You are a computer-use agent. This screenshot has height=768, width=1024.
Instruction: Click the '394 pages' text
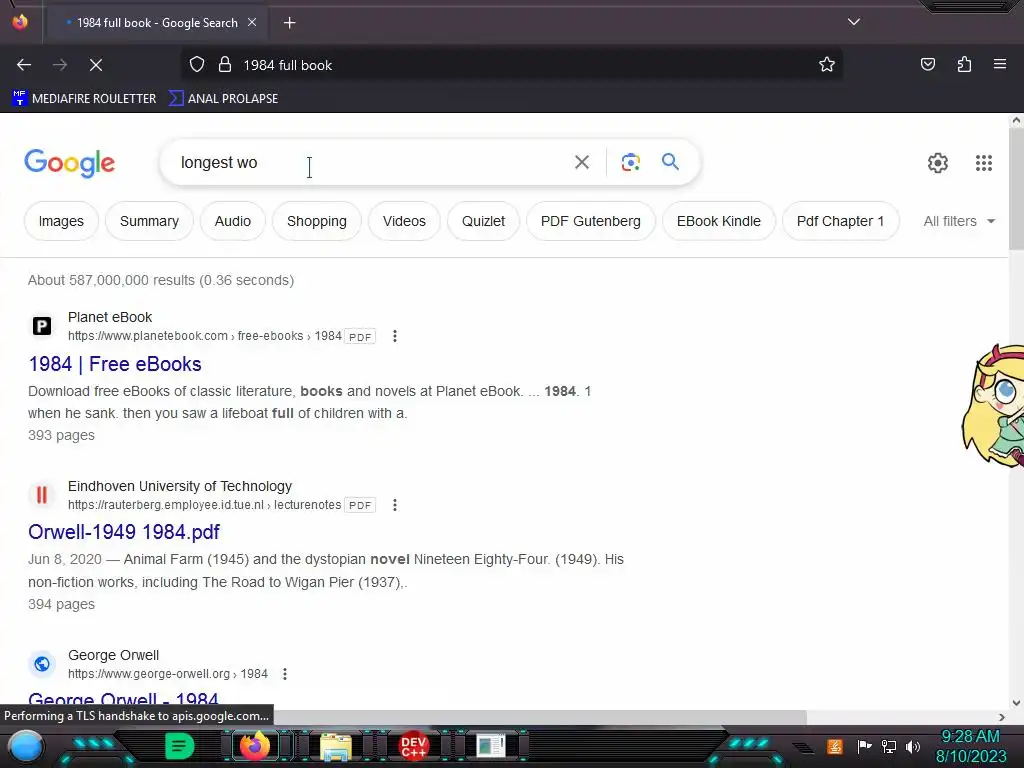[61, 605]
